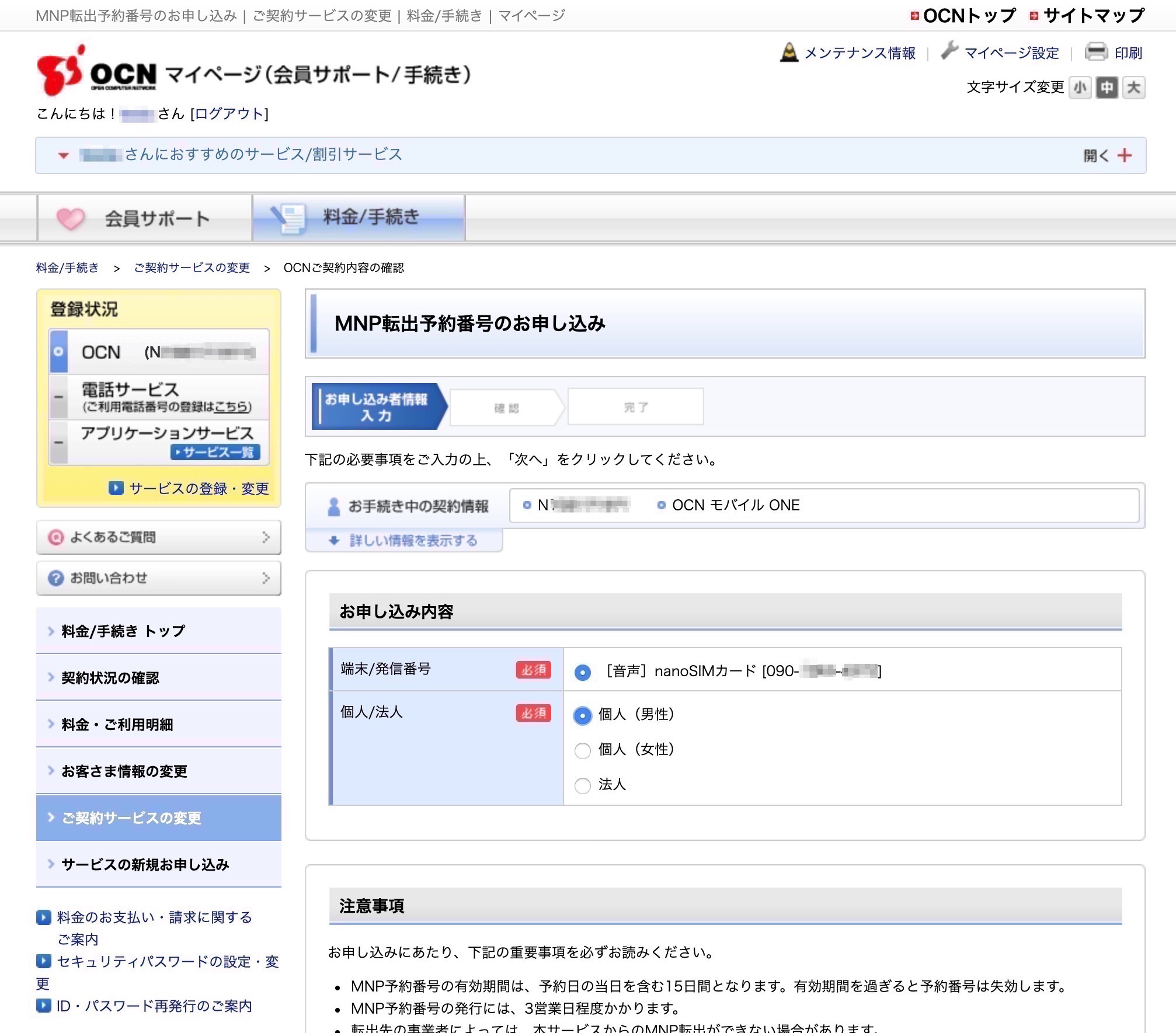The width and height of the screenshot is (1176, 1033).
Task: Open お客さま情報の変更 in side menu
Action: [x=159, y=771]
